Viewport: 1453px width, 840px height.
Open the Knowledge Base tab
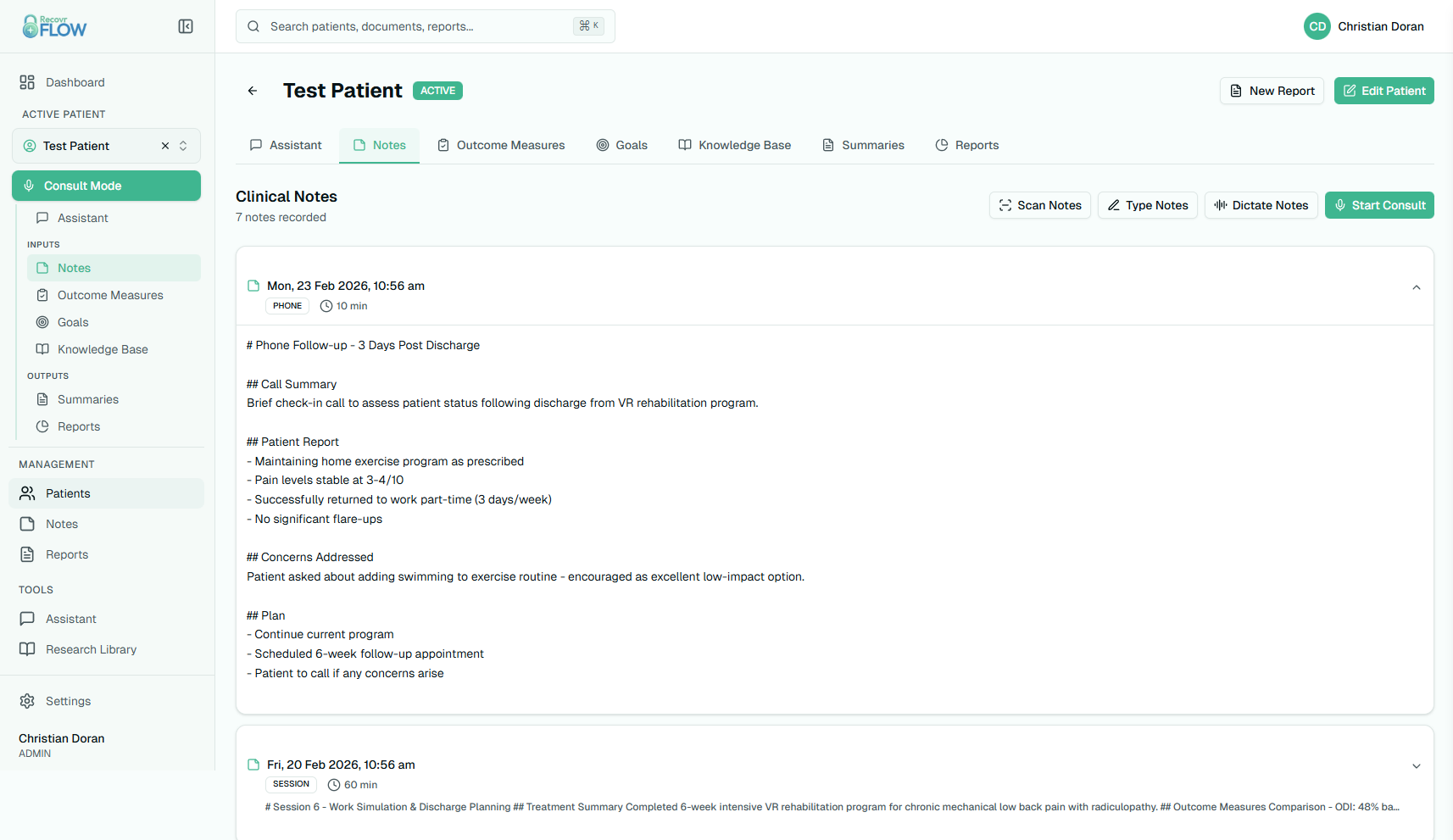tap(734, 145)
